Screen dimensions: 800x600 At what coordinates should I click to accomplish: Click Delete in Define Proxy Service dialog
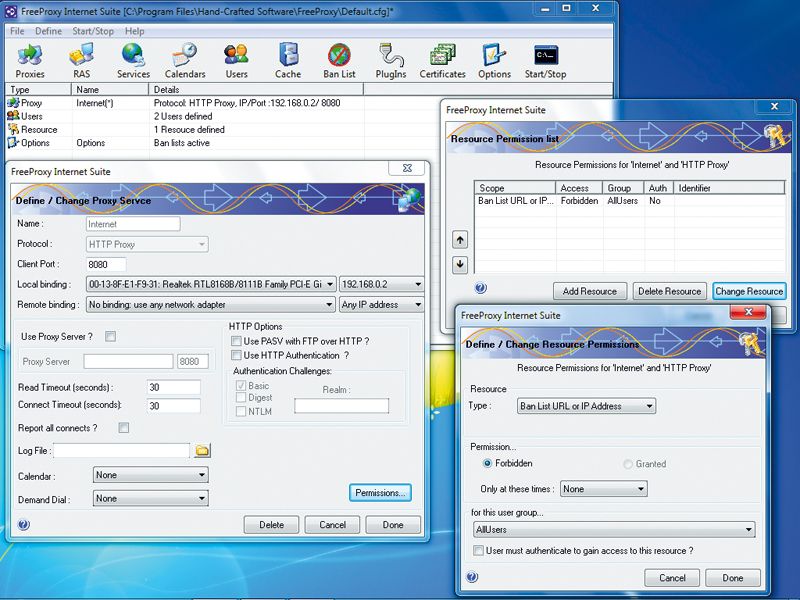(x=271, y=524)
